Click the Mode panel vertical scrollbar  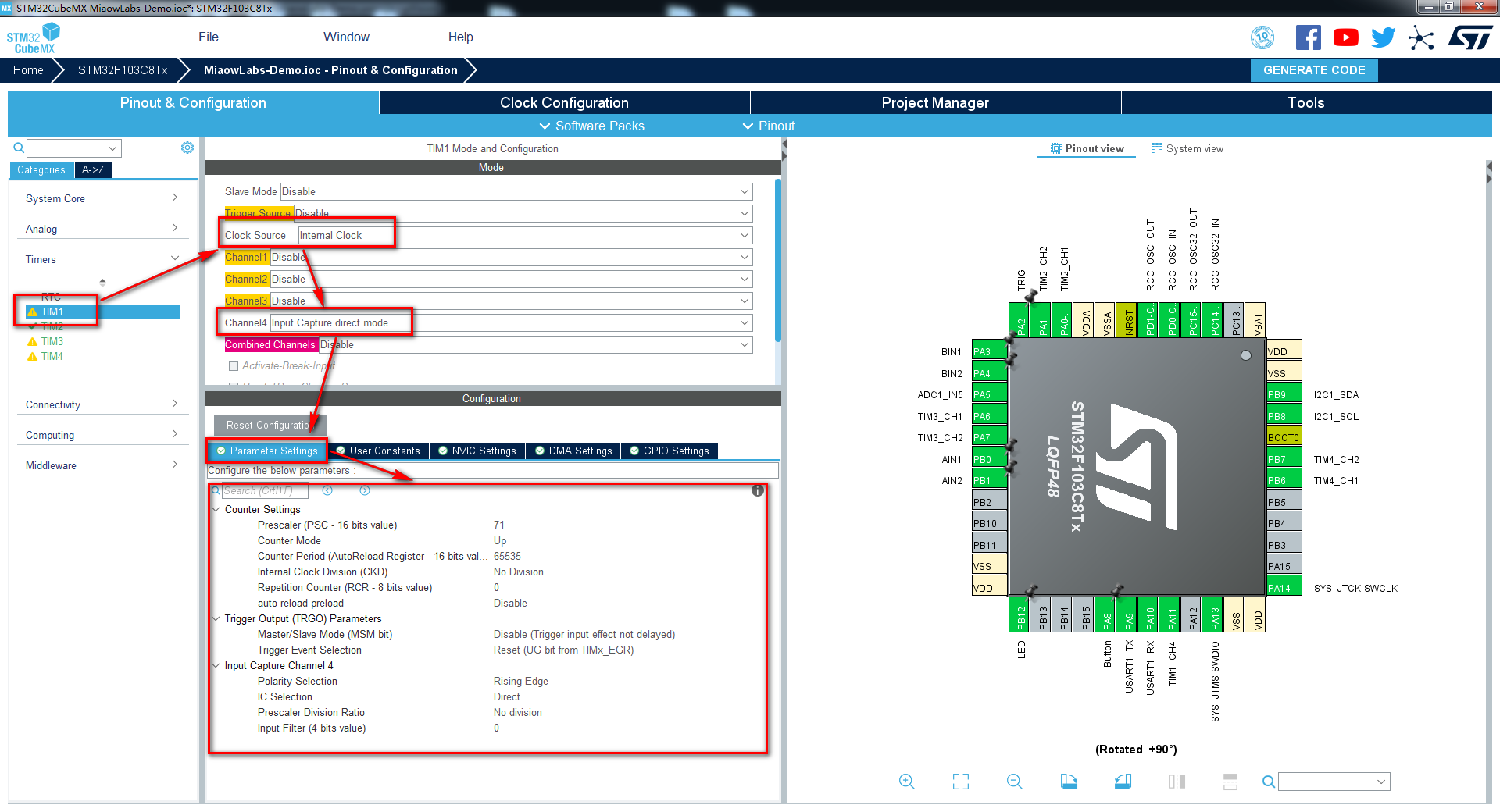777,262
